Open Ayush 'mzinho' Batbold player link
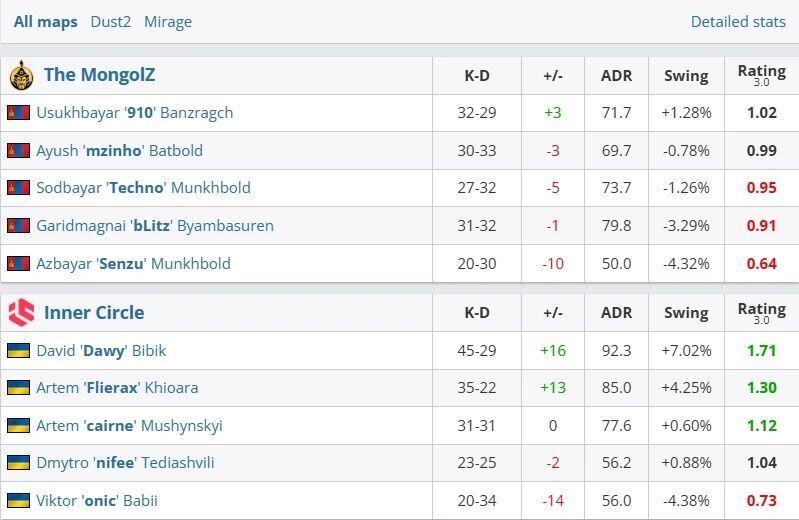This screenshot has width=799, height=520. (119, 150)
